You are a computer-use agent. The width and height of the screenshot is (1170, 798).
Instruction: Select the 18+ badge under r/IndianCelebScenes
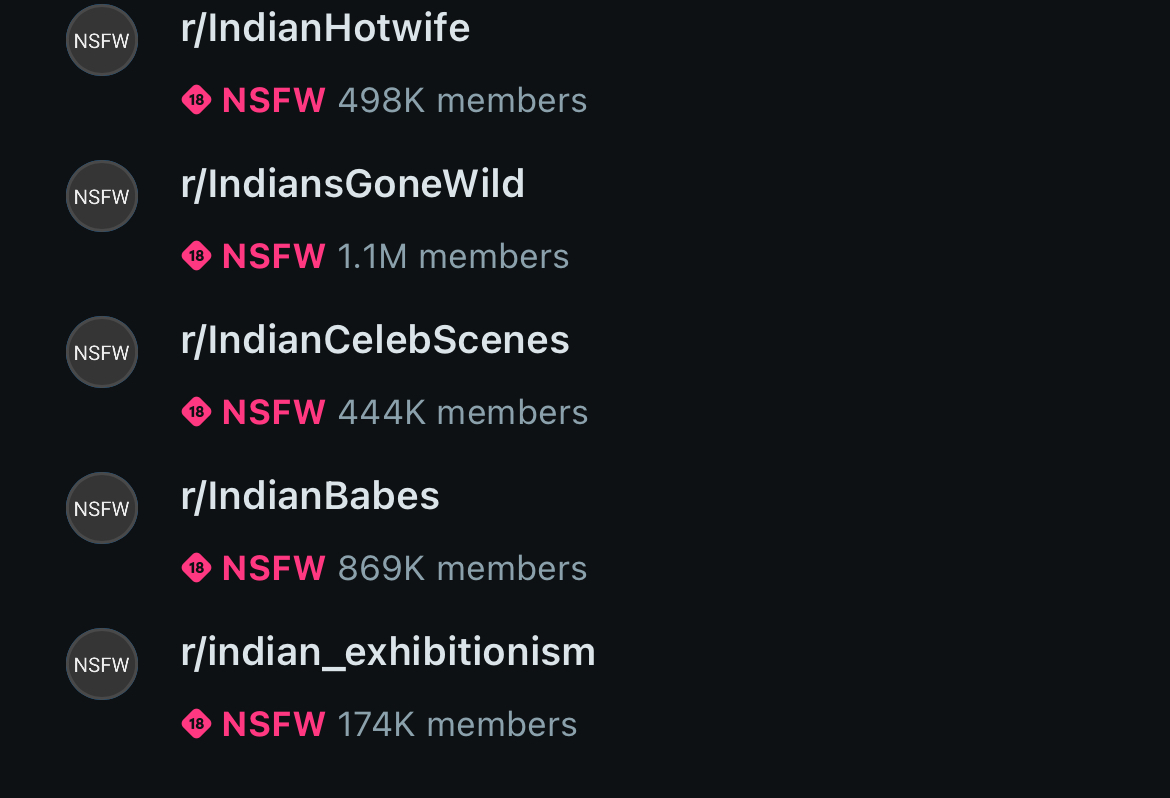[197, 412]
